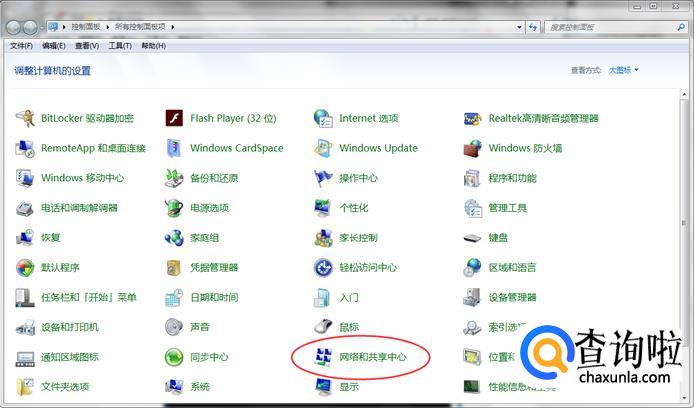The height and width of the screenshot is (408, 694).
Task: Open 键盘 icon
Action: pos(472,238)
